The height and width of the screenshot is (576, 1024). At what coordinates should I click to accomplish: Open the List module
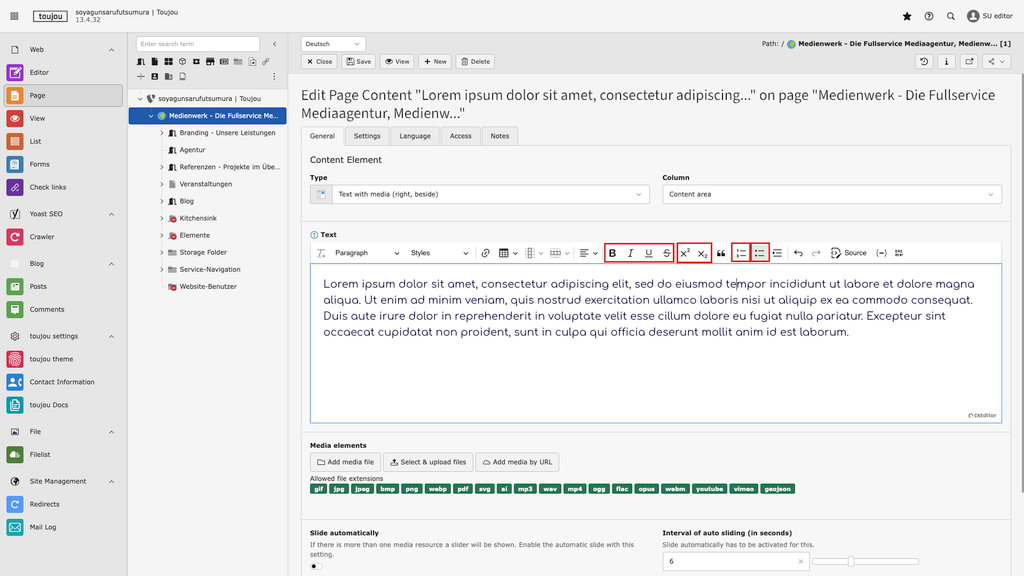pos(63,141)
